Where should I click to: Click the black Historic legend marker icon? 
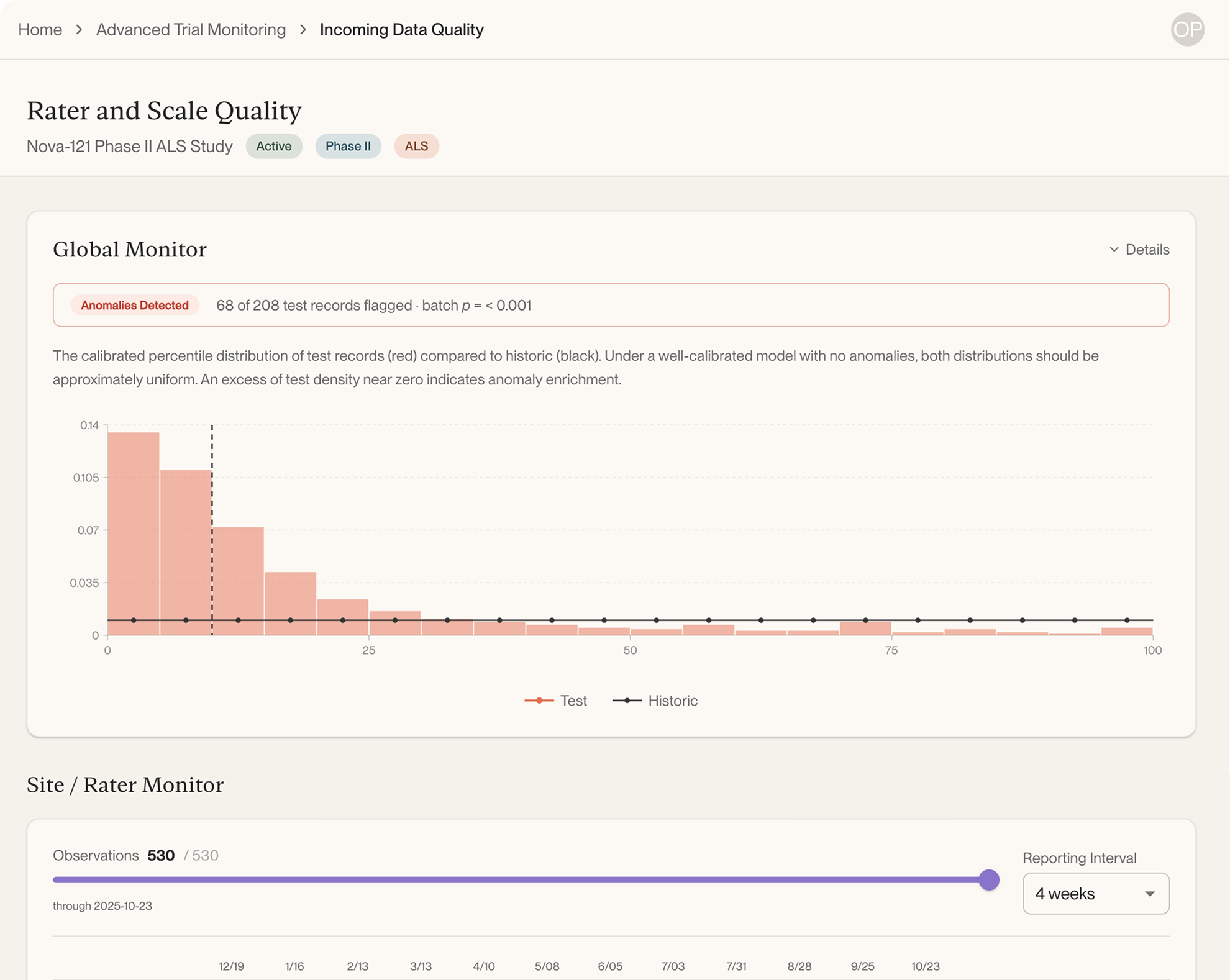(627, 701)
